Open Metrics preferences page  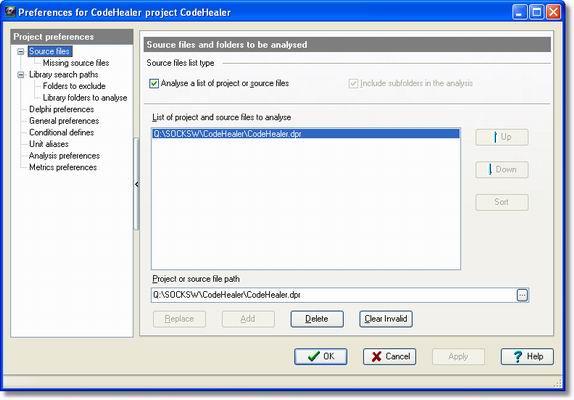click(63, 167)
